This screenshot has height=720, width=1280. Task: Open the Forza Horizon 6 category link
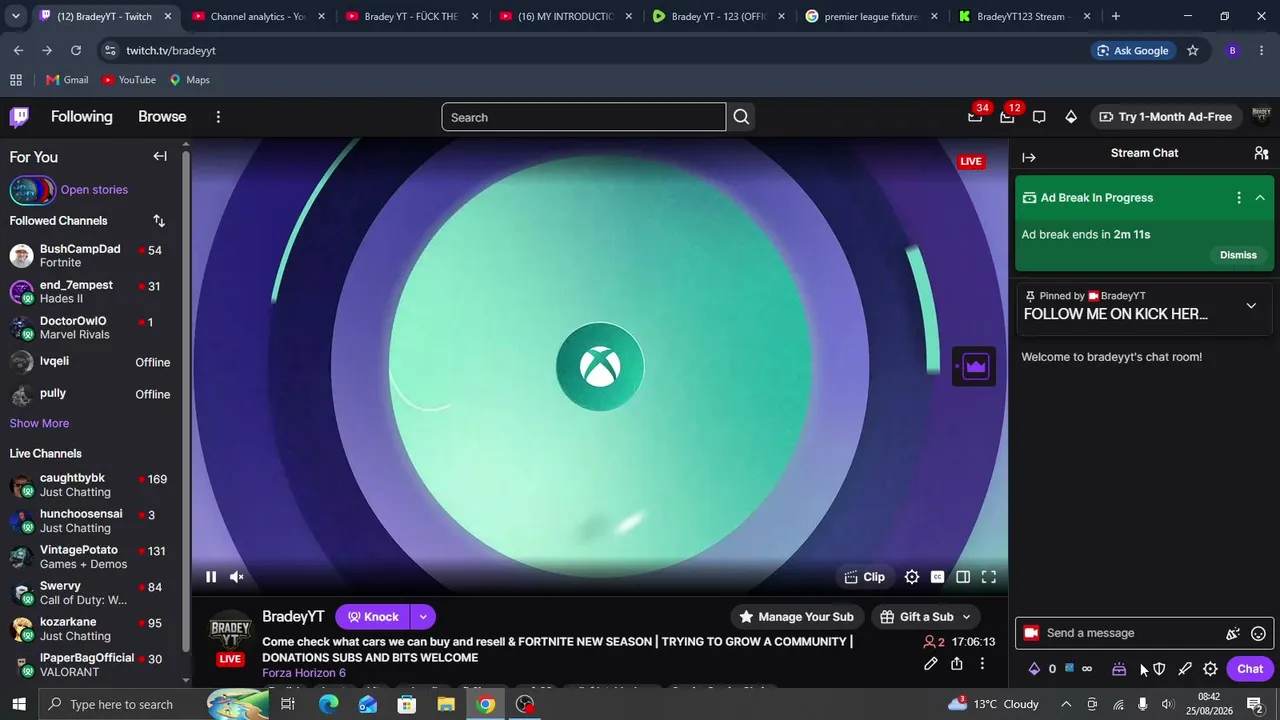(304, 673)
